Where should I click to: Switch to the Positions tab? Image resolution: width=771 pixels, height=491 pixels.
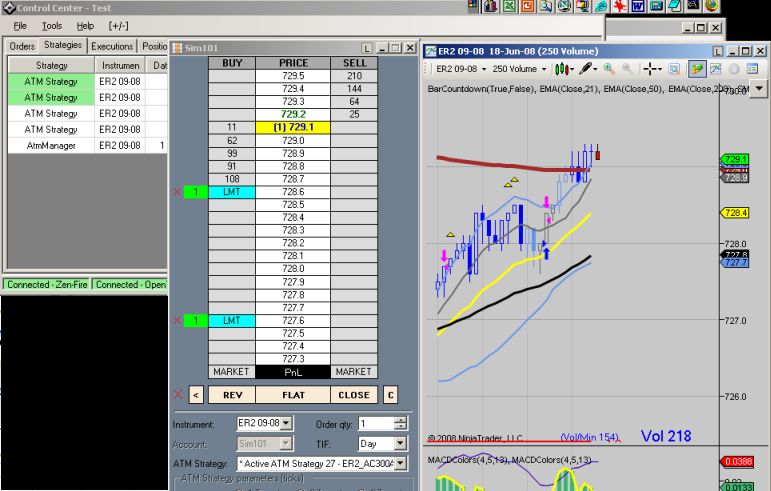tap(154, 46)
